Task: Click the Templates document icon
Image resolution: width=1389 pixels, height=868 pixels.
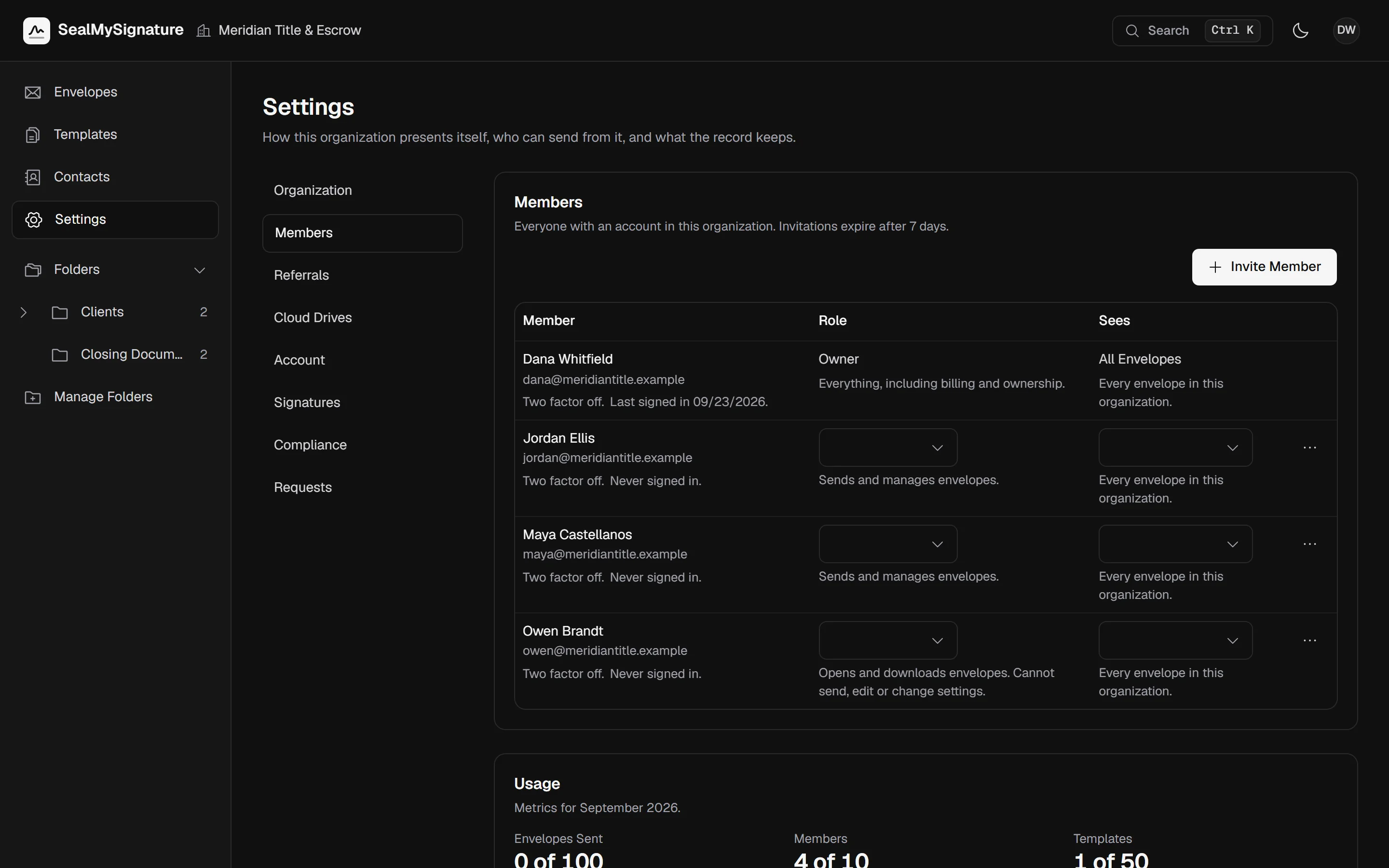Action: click(x=33, y=135)
